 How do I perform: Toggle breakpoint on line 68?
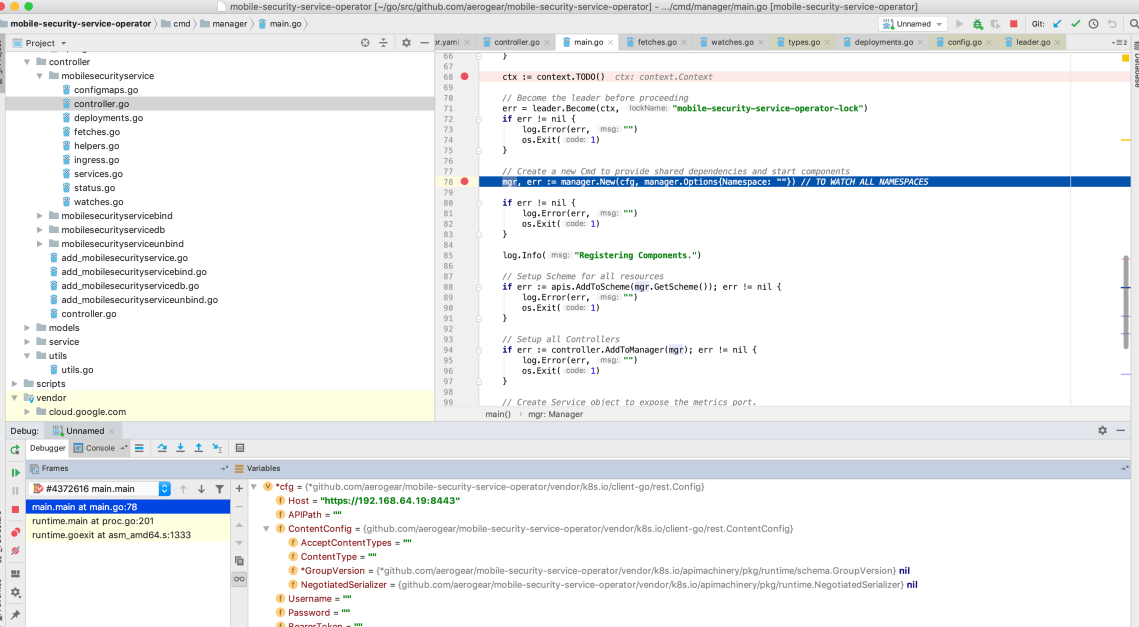464,77
